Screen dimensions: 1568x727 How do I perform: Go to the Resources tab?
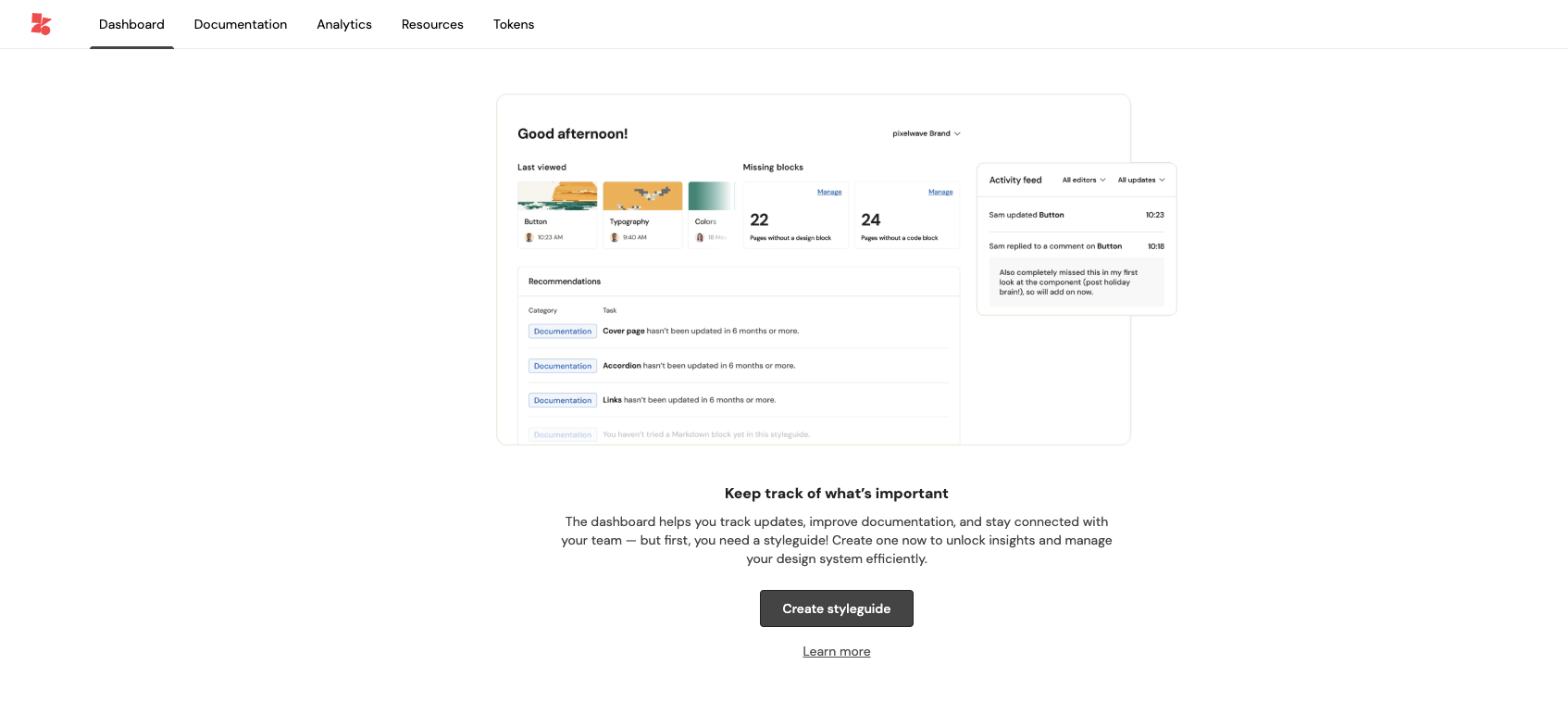432,24
